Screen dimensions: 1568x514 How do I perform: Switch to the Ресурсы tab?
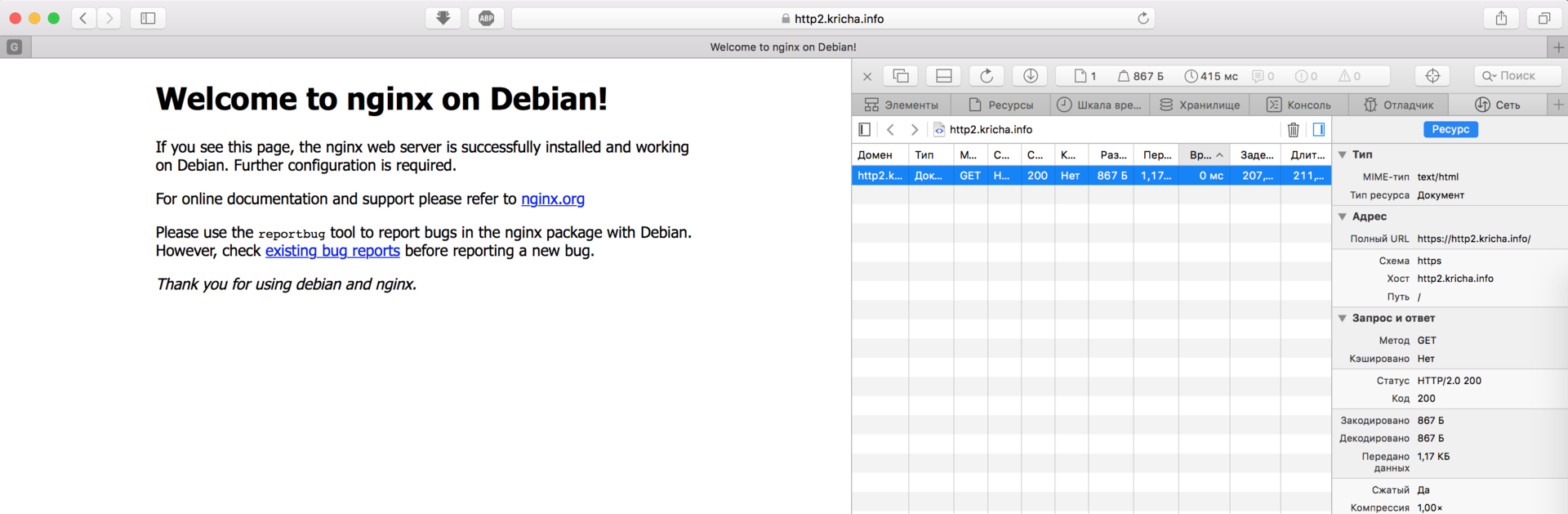tap(1000, 105)
